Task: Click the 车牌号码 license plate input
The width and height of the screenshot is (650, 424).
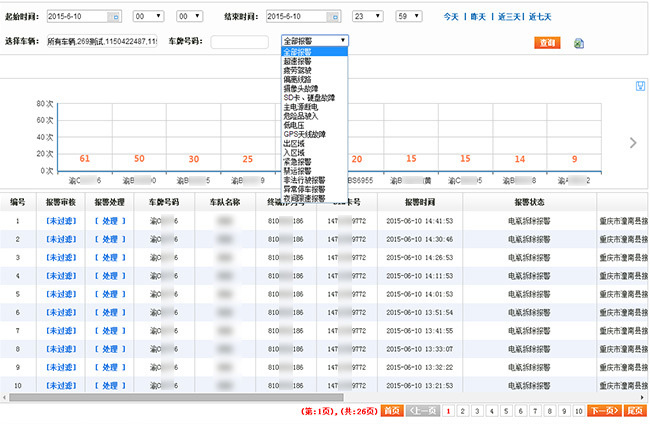Action: click(x=240, y=41)
